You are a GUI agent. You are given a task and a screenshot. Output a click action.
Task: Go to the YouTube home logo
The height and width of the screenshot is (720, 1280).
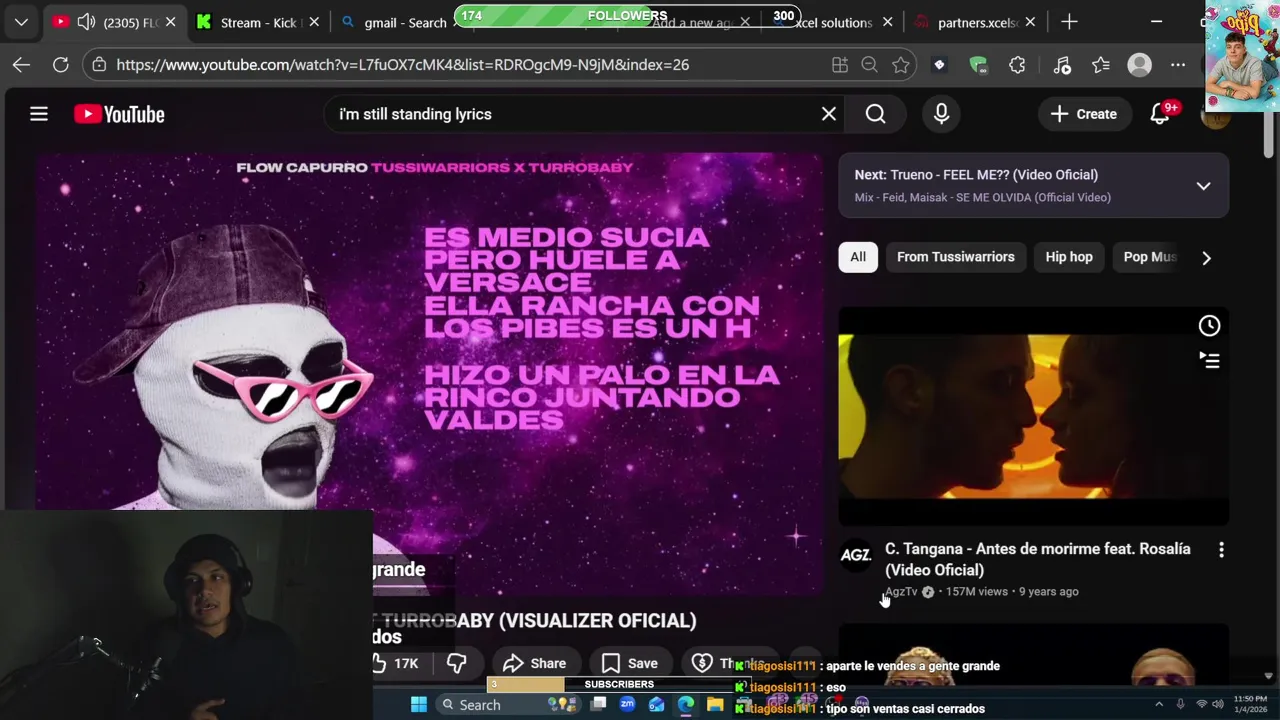coord(119,114)
